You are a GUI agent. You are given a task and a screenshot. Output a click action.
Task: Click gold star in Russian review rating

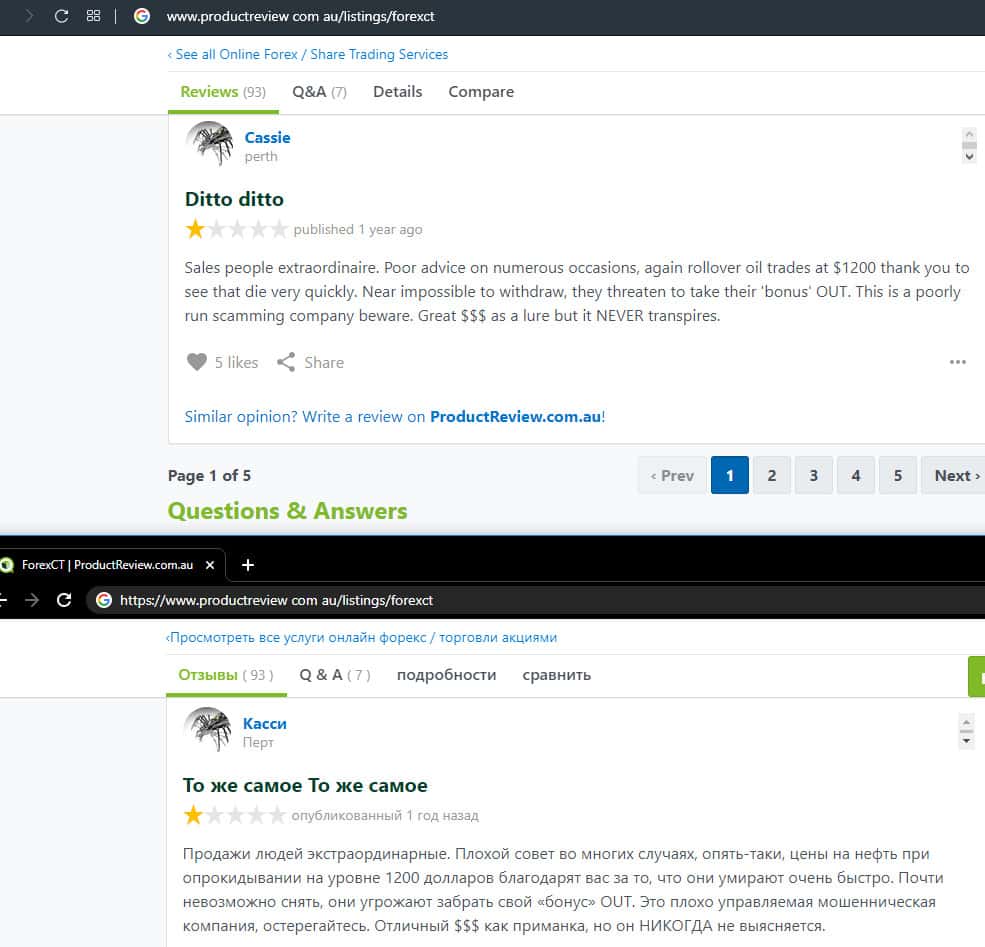click(193, 815)
